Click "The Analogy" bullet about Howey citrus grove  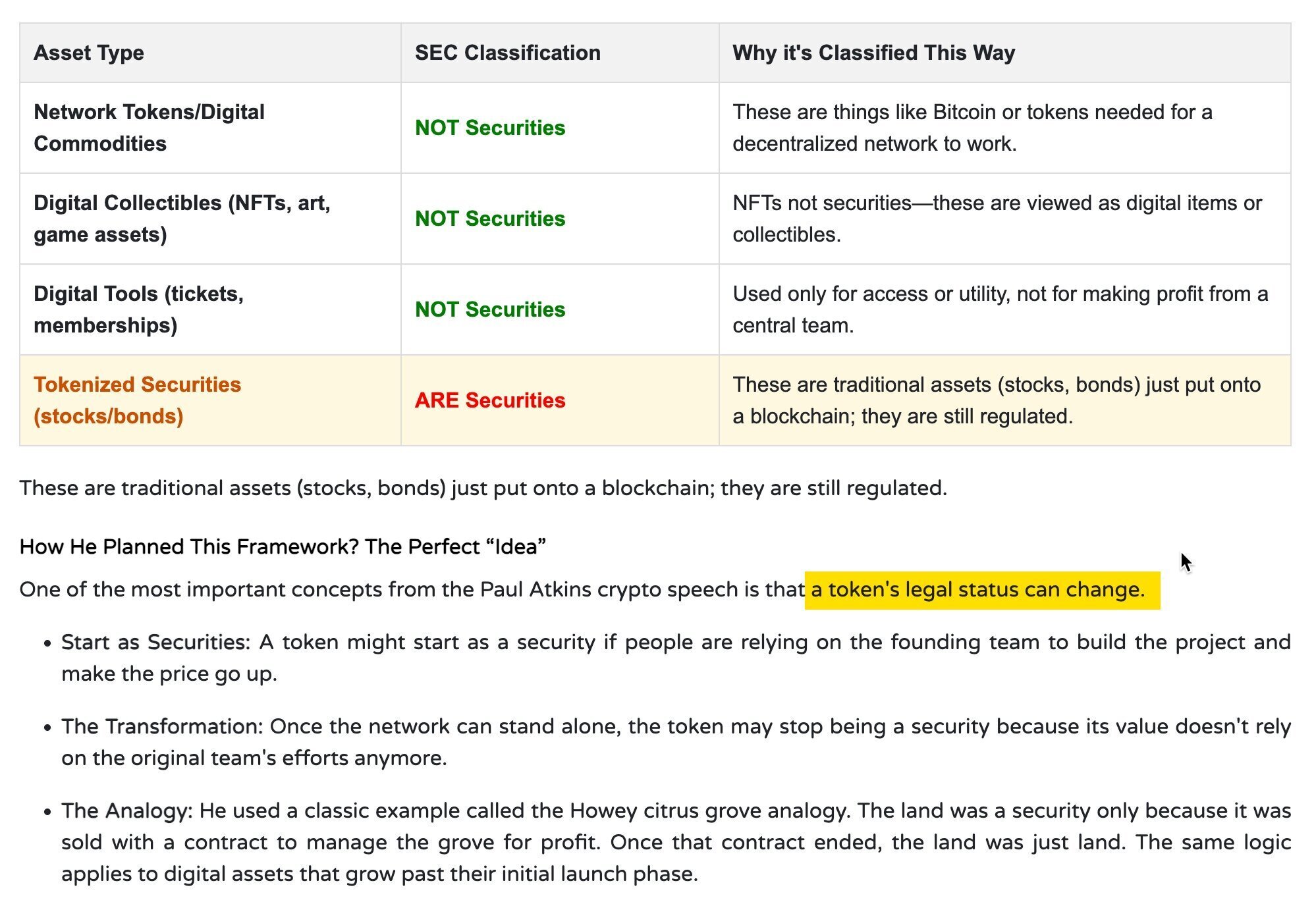click(x=676, y=842)
